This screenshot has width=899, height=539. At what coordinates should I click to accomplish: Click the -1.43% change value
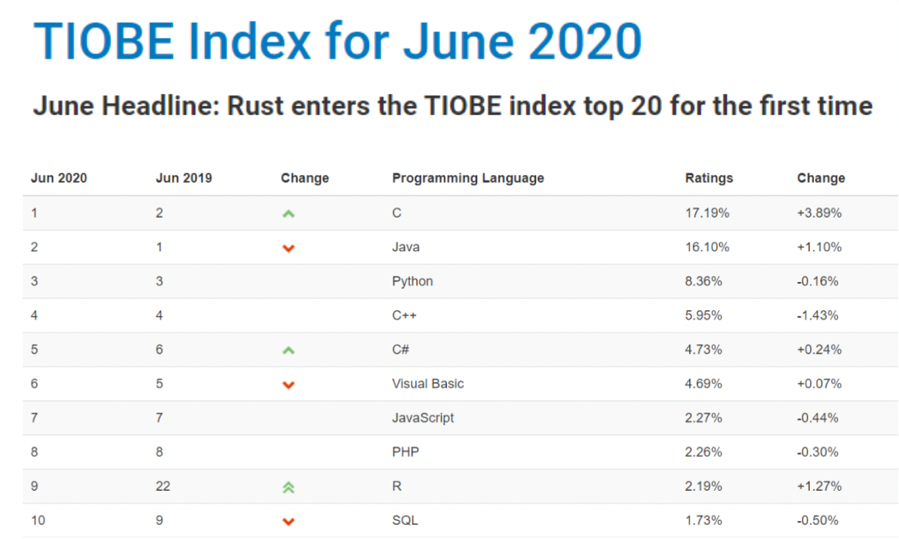click(818, 315)
